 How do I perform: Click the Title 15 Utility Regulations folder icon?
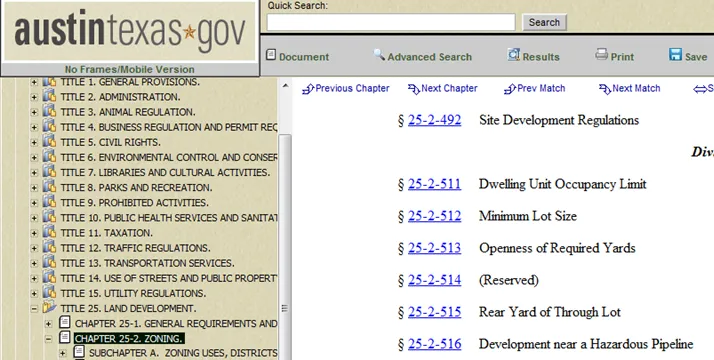49,292
